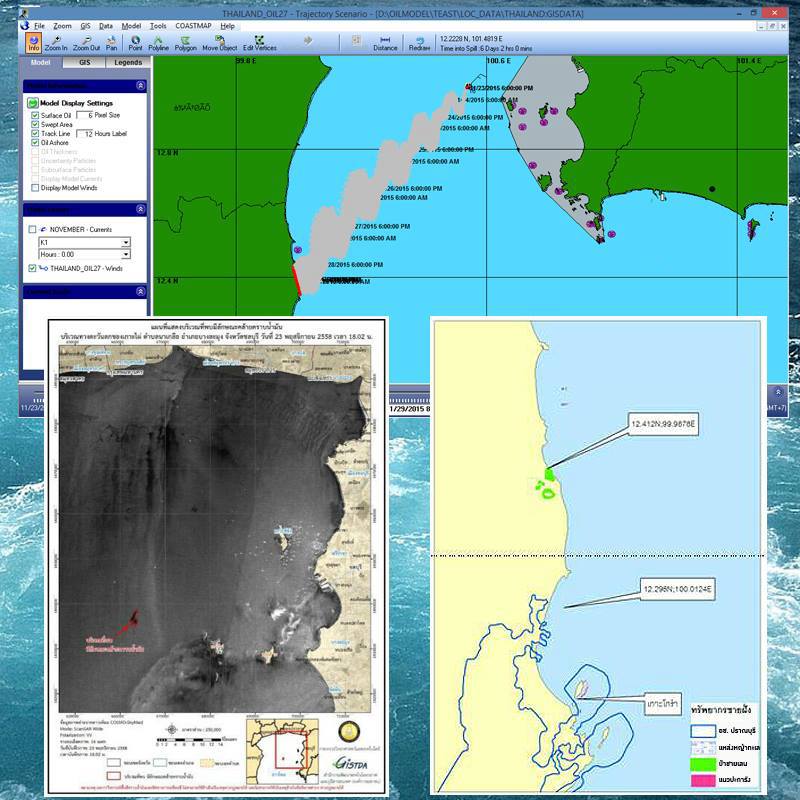Screen dimensions: 800x800
Task: Switch to the Legends tab
Action: pos(128,62)
